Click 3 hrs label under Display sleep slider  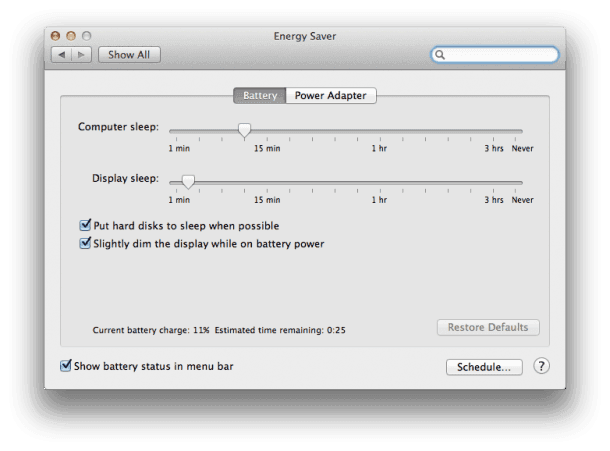(494, 200)
